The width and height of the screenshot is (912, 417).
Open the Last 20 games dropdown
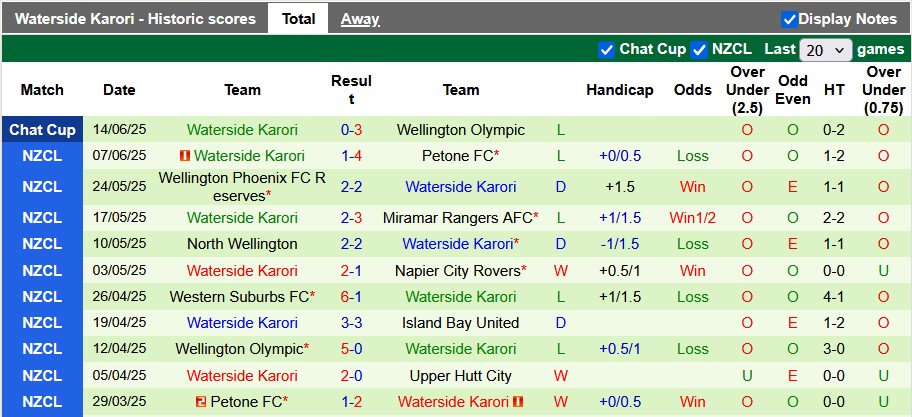point(826,50)
